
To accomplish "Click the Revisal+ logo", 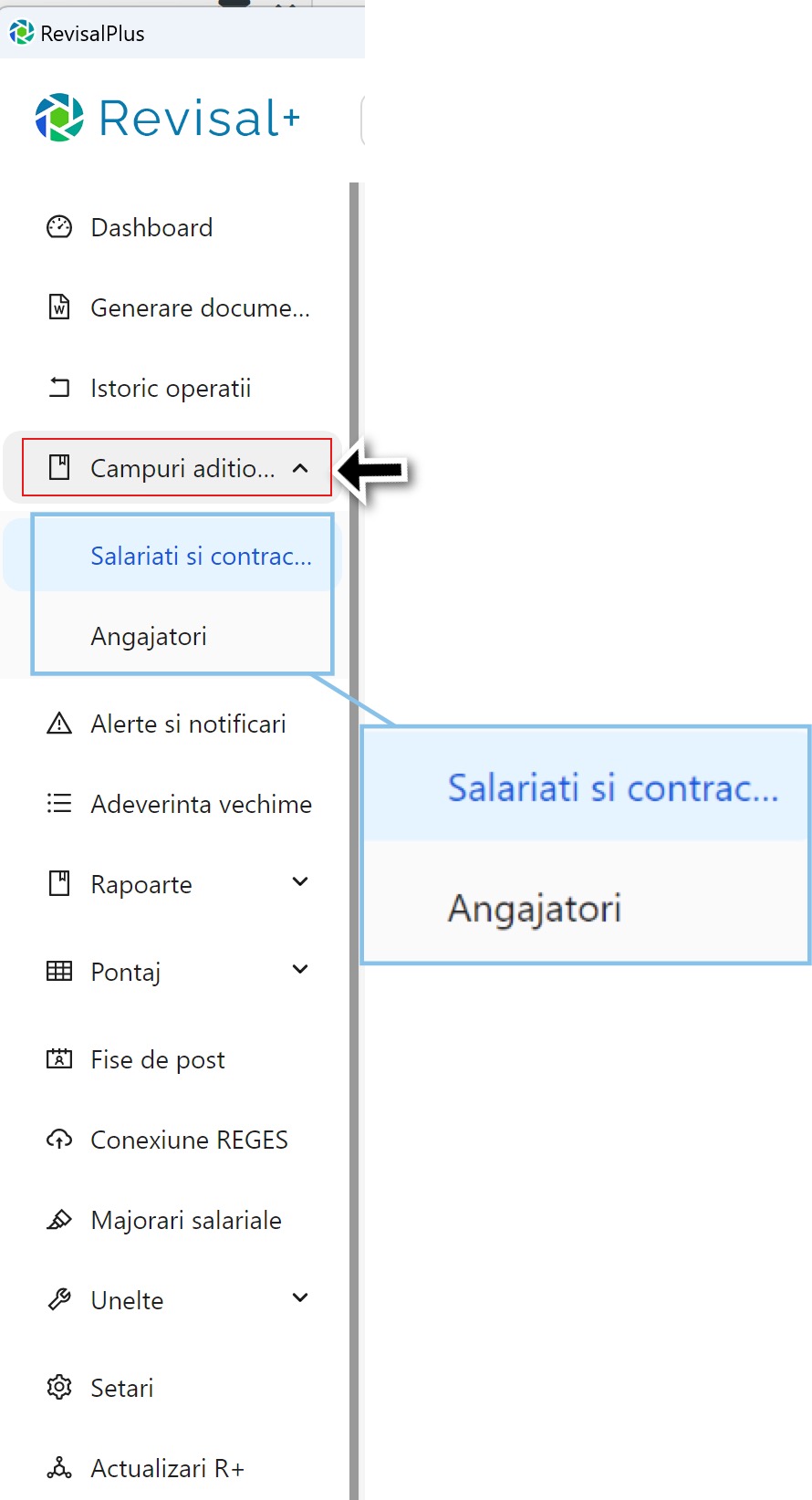I will pyautogui.click(x=167, y=117).
